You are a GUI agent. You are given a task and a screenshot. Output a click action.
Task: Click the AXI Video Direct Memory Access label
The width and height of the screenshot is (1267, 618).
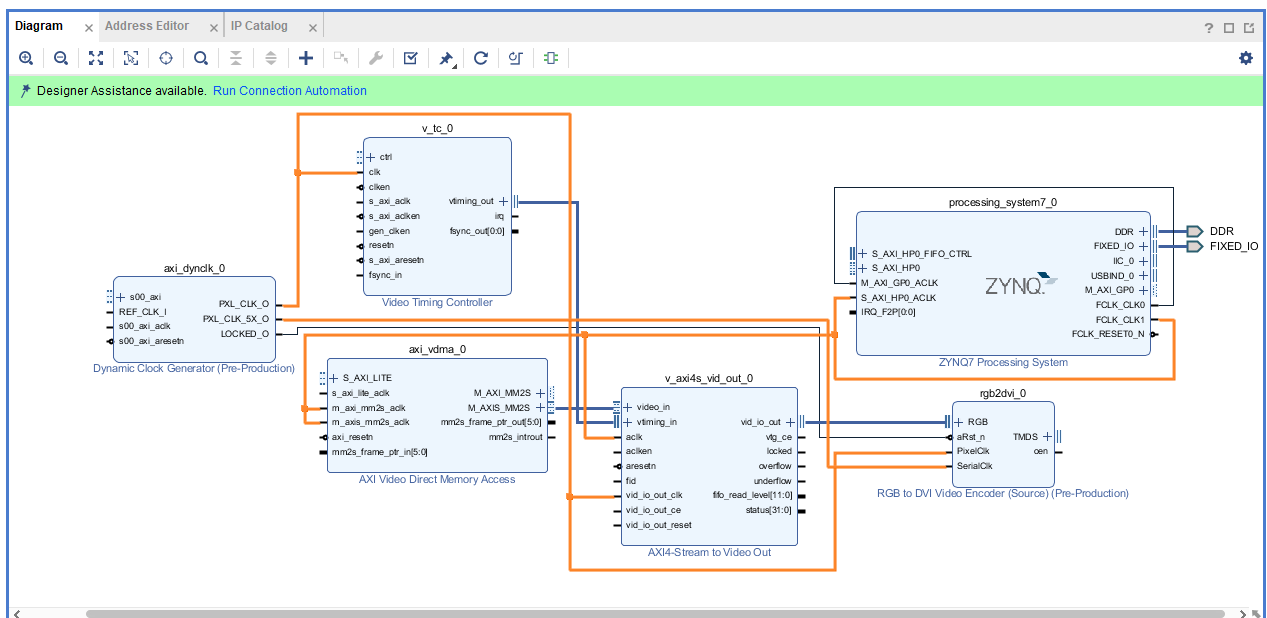(x=437, y=479)
